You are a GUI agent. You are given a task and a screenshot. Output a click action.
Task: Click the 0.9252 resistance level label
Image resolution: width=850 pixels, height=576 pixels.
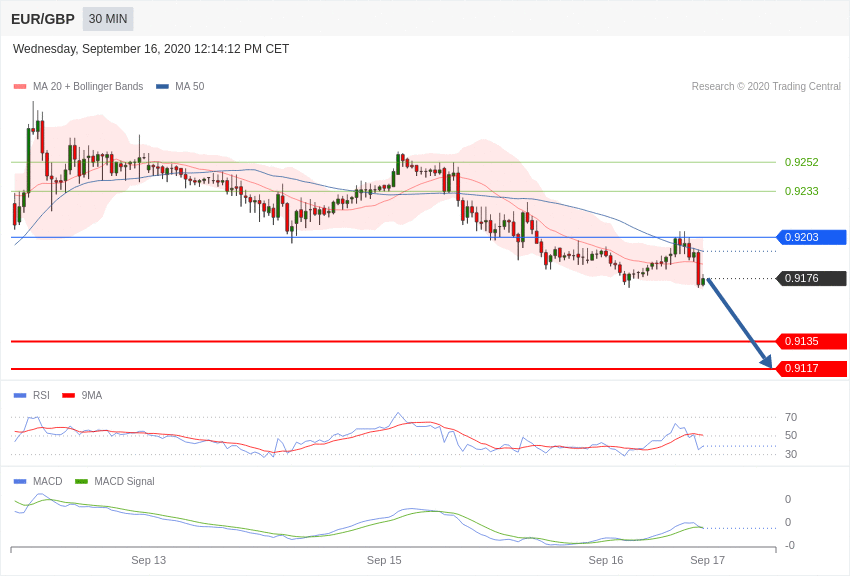point(801,162)
